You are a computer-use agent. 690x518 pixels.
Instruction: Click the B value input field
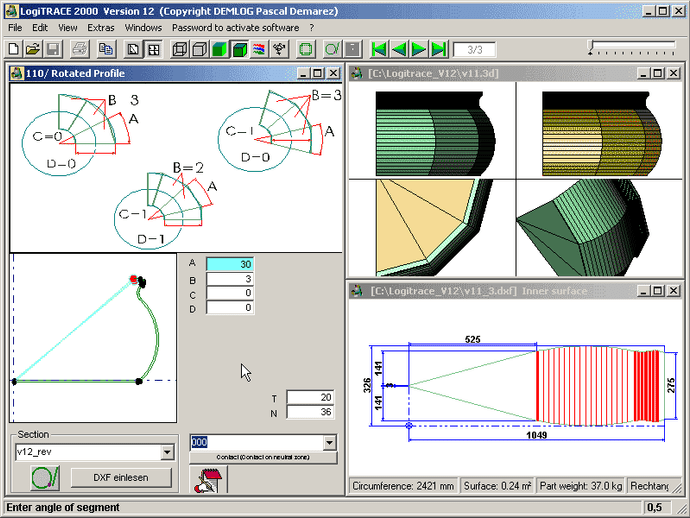click(230, 279)
